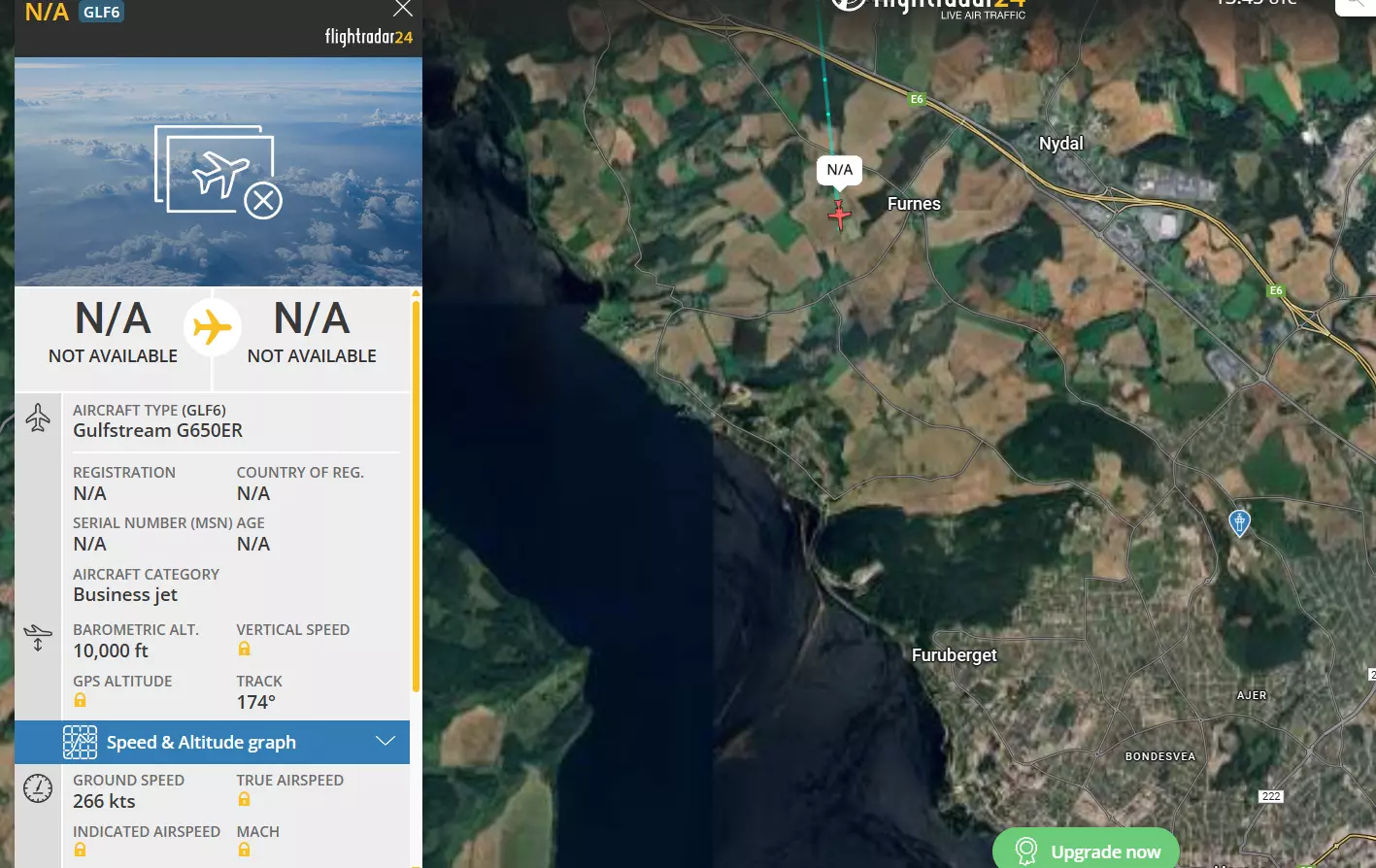Viewport: 1376px width, 868px height.
Task: Click the GLF6 aircraft type badge
Action: [x=101, y=13]
